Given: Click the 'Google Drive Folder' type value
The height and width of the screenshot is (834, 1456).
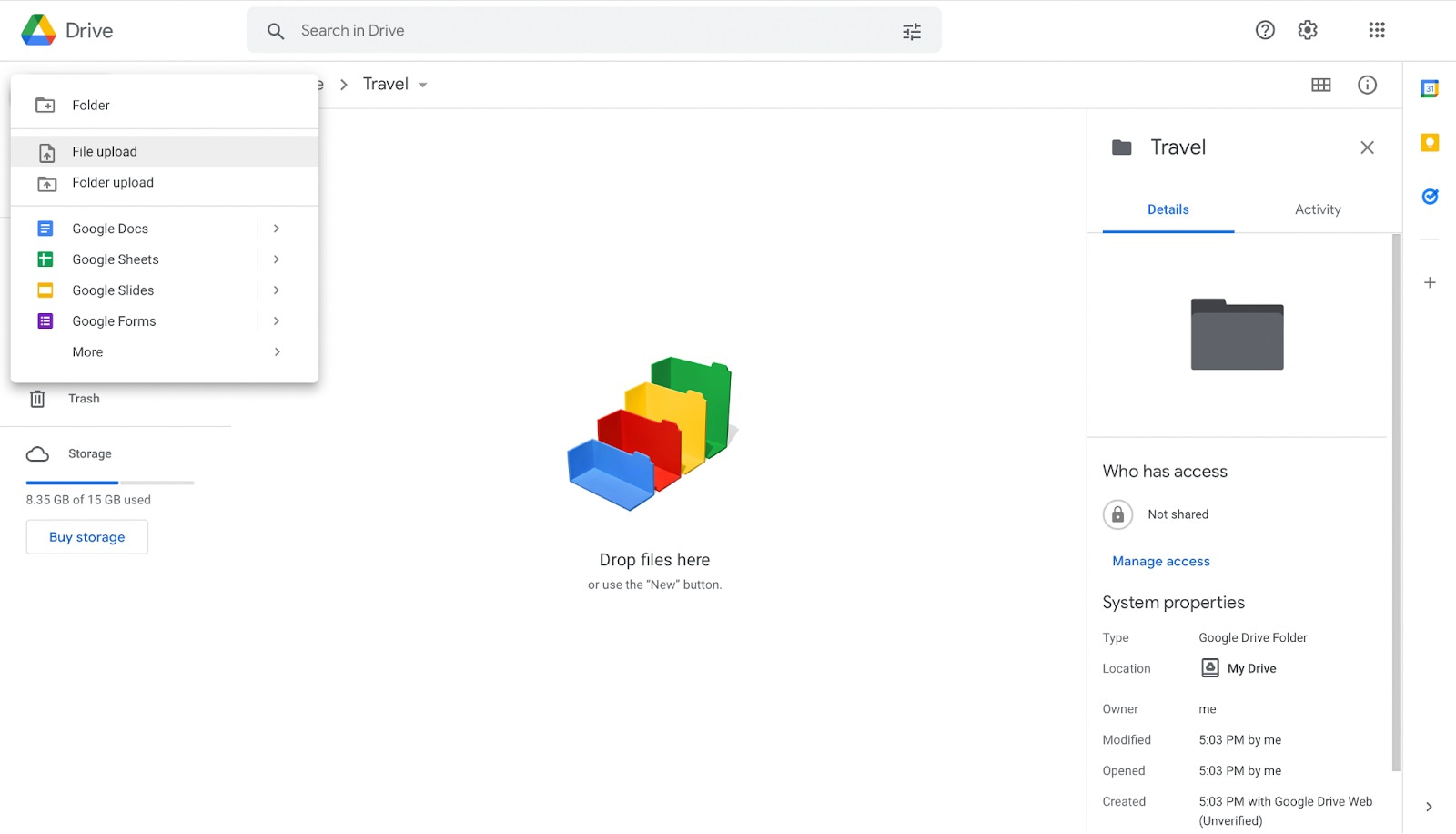Looking at the screenshot, I should 1253,637.
